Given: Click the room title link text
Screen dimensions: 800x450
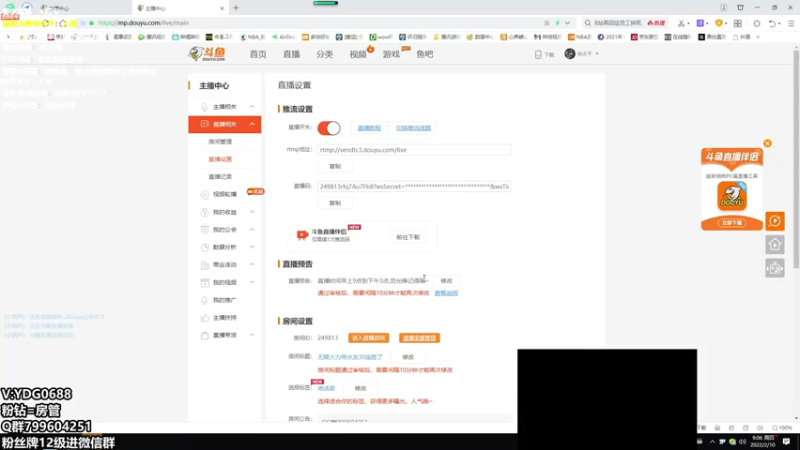Looking at the screenshot, I should 350,357.
